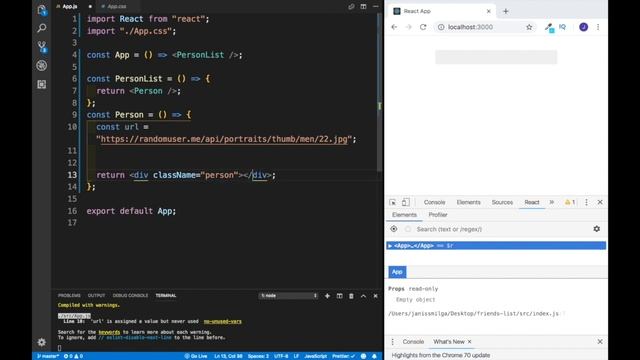Open the changes icon in the editor title
This screenshot has height=360, width=640.
tap(351, 7)
